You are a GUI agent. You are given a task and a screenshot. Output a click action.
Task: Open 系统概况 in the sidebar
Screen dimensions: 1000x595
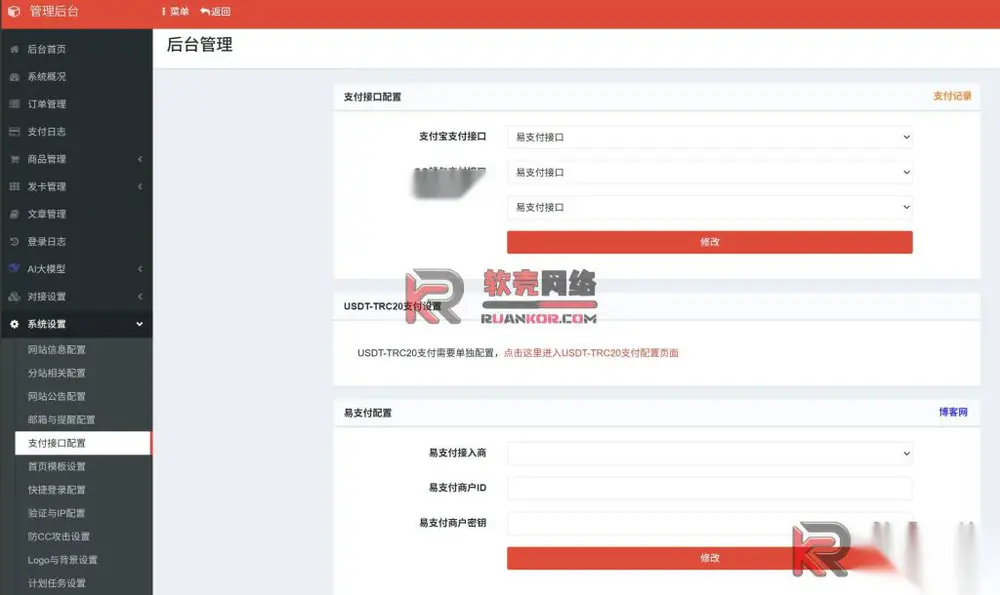click(47, 77)
